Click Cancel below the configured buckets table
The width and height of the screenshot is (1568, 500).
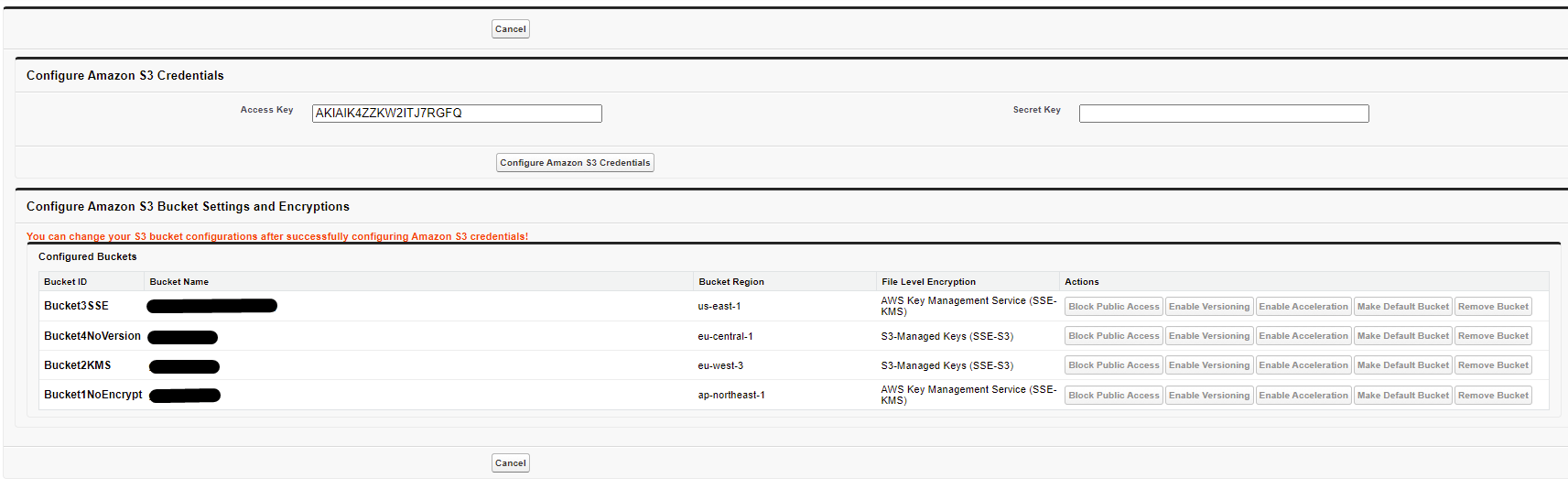pyautogui.click(x=510, y=463)
